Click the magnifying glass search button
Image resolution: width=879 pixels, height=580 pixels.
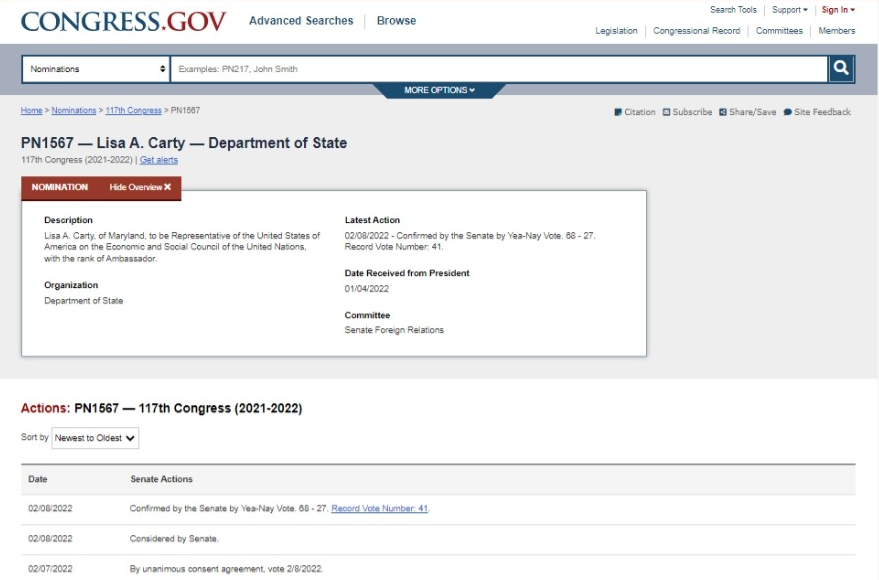(x=841, y=69)
